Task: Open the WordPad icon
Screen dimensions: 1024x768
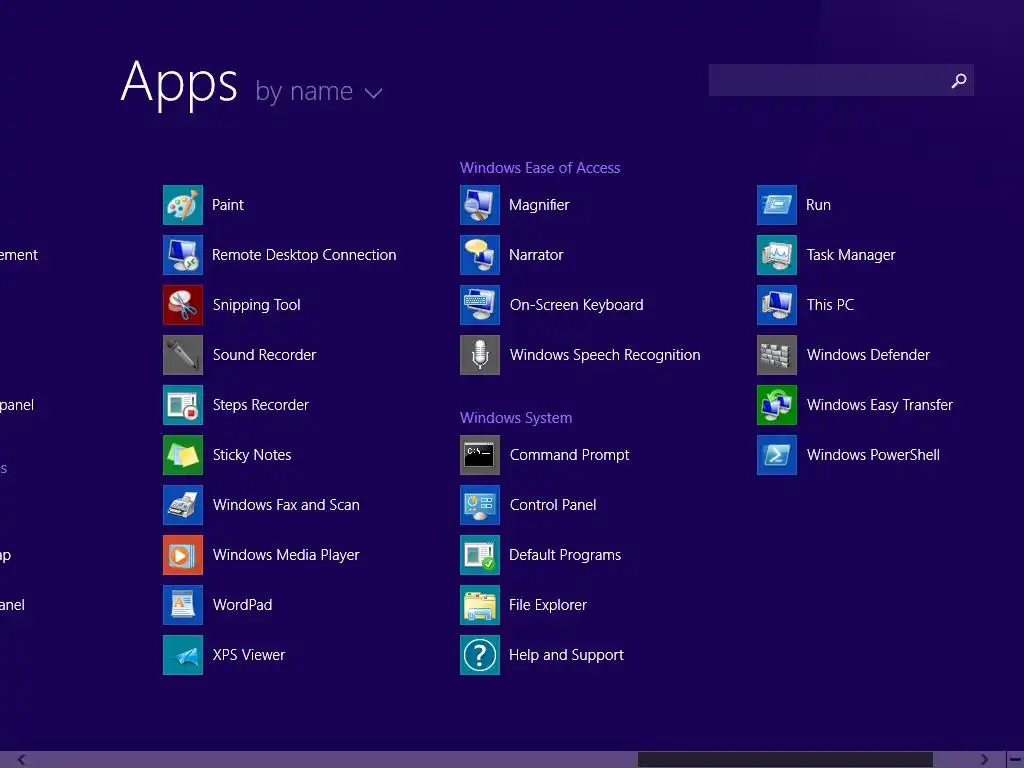Action: [x=183, y=605]
